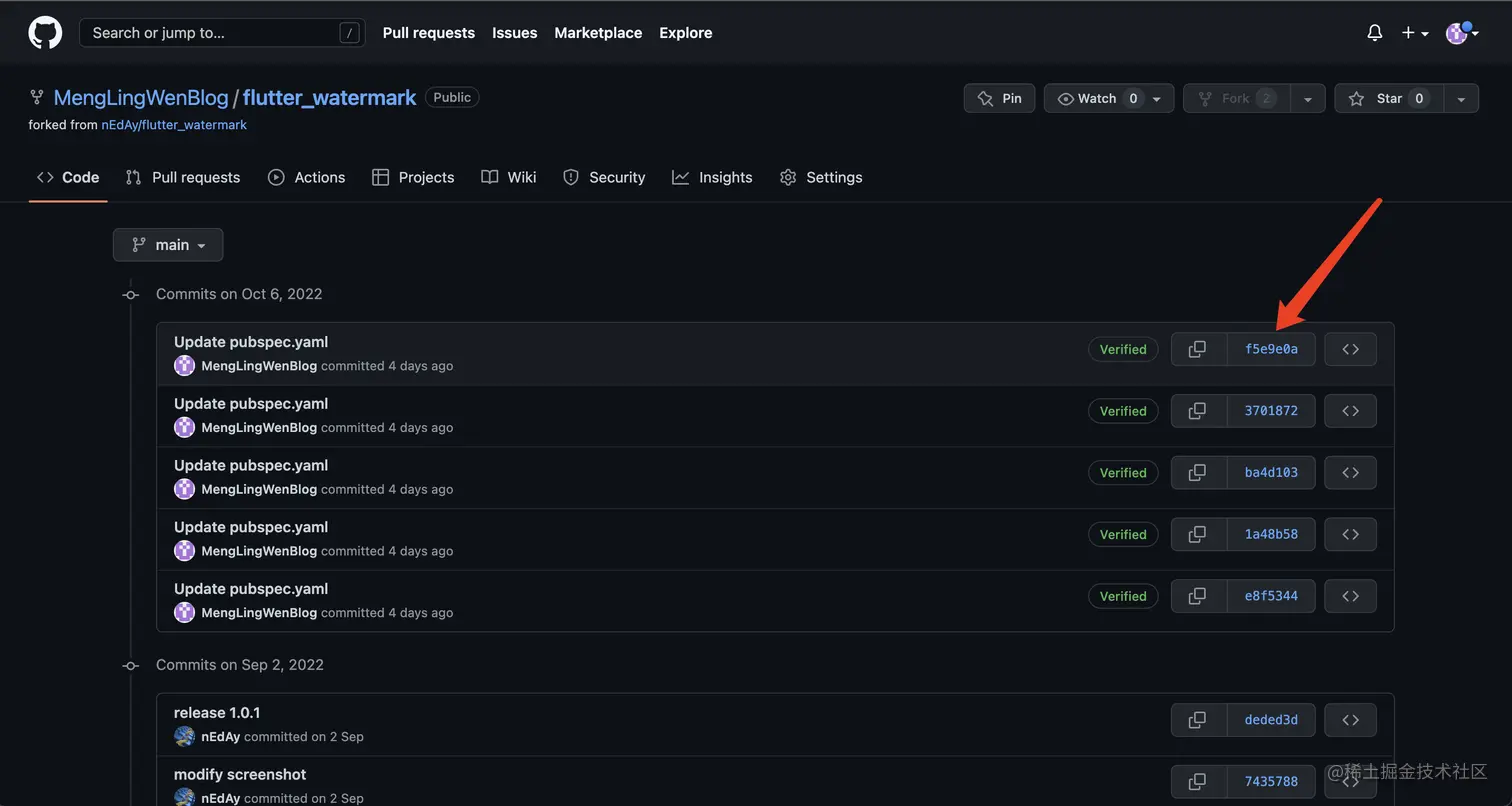Open the modify screenshot commit title

click(x=240, y=775)
